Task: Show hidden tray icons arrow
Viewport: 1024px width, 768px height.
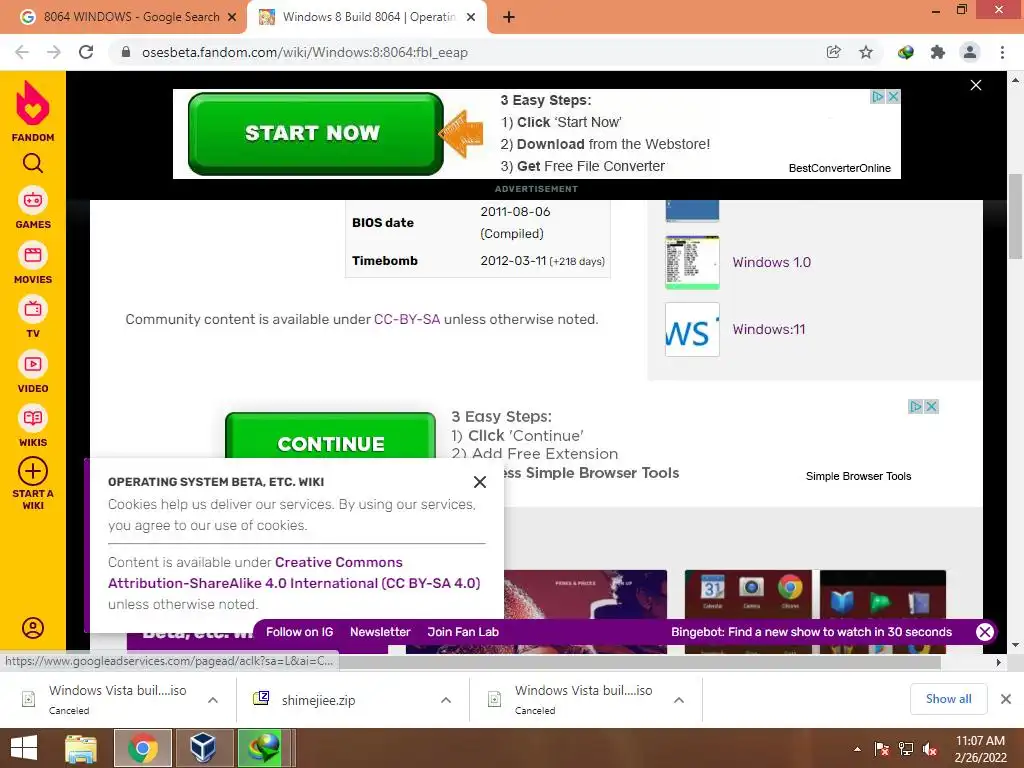Action: pyautogui.click(x=857, y=749)
